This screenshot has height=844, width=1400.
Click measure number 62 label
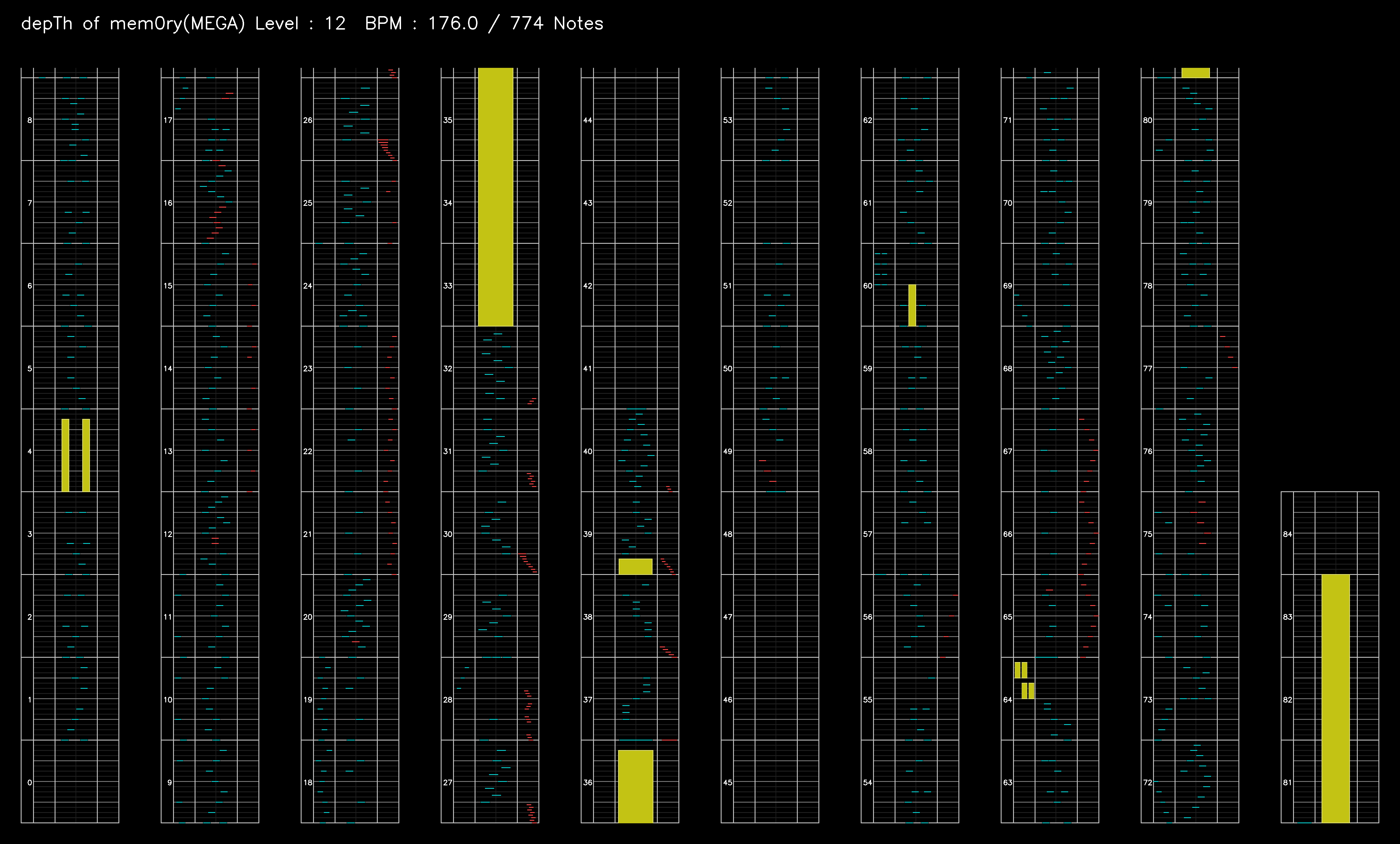[868, 120]
